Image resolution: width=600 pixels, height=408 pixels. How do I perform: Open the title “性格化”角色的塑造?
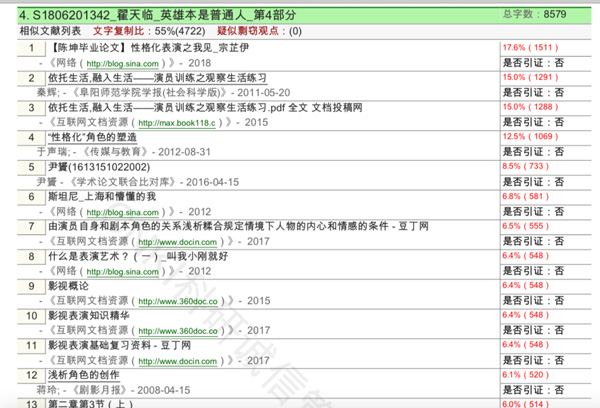coord(92,137)
